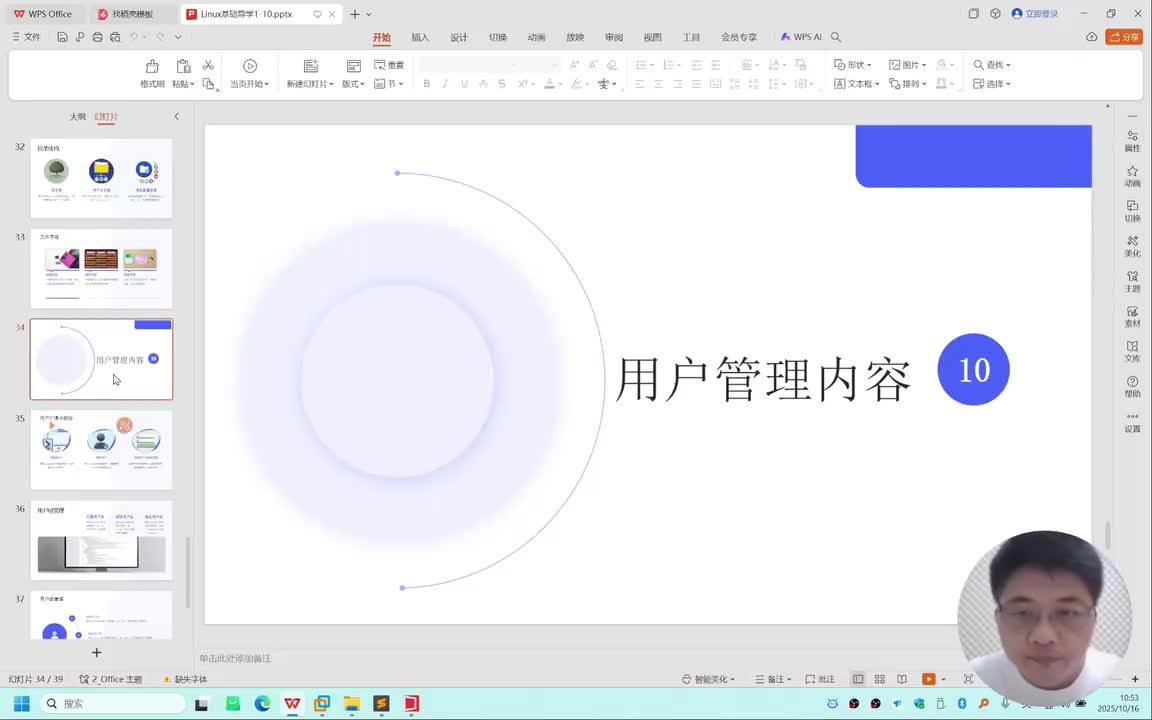Image resolution: width=1152 pixels, height=720 pixels.
Task: Switch to the Tools (工具) tab
Action: (x=691, y=37)
